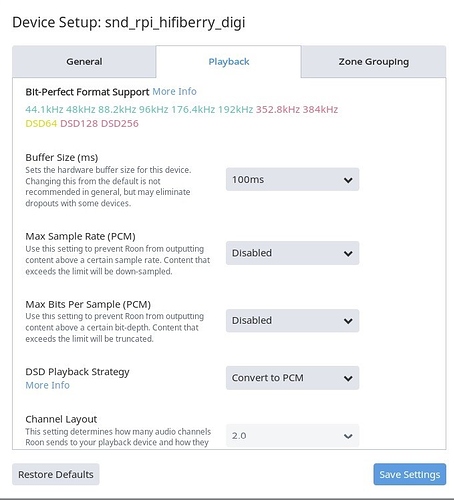Click the chevron arrow on Buffer Size selector
This screenshot has height=500, width=454.
pyautogui.click(x=348, y=180)
